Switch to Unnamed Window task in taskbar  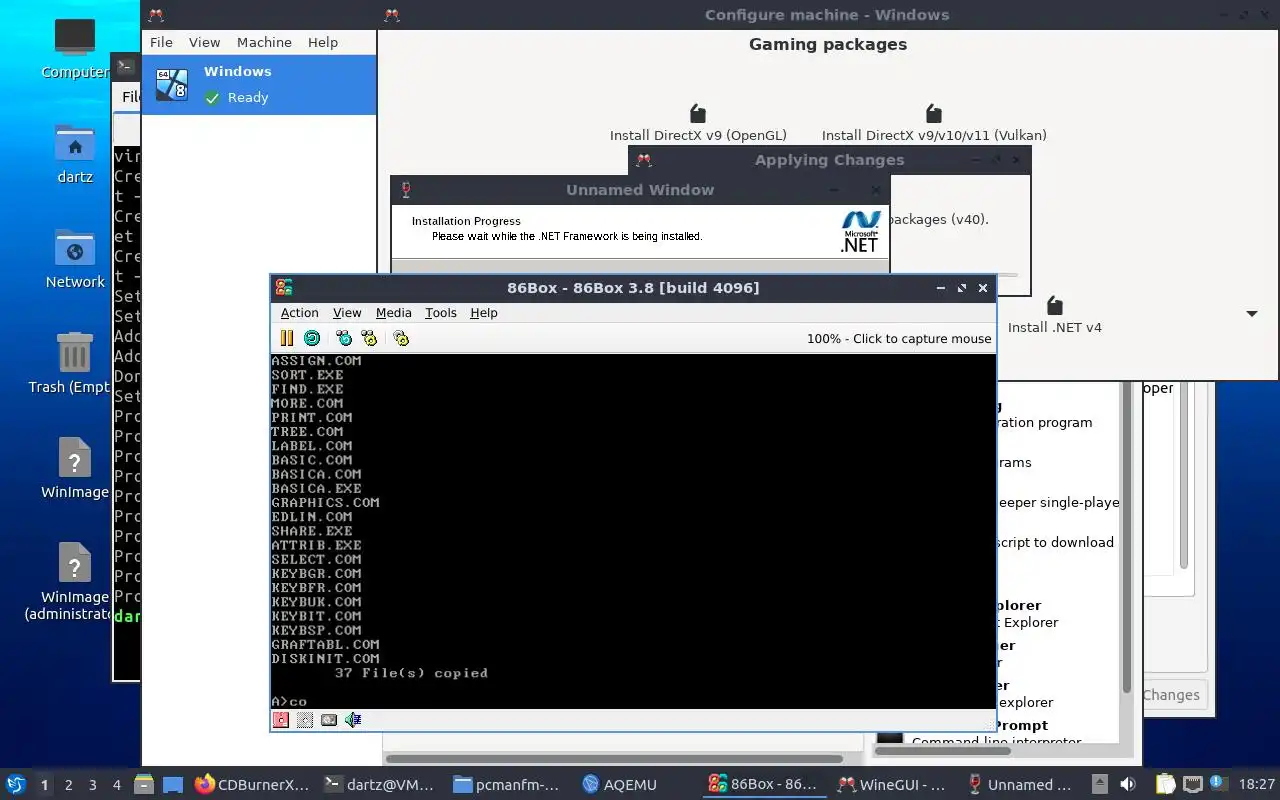pyautogui.click(x=1019, y=784)
